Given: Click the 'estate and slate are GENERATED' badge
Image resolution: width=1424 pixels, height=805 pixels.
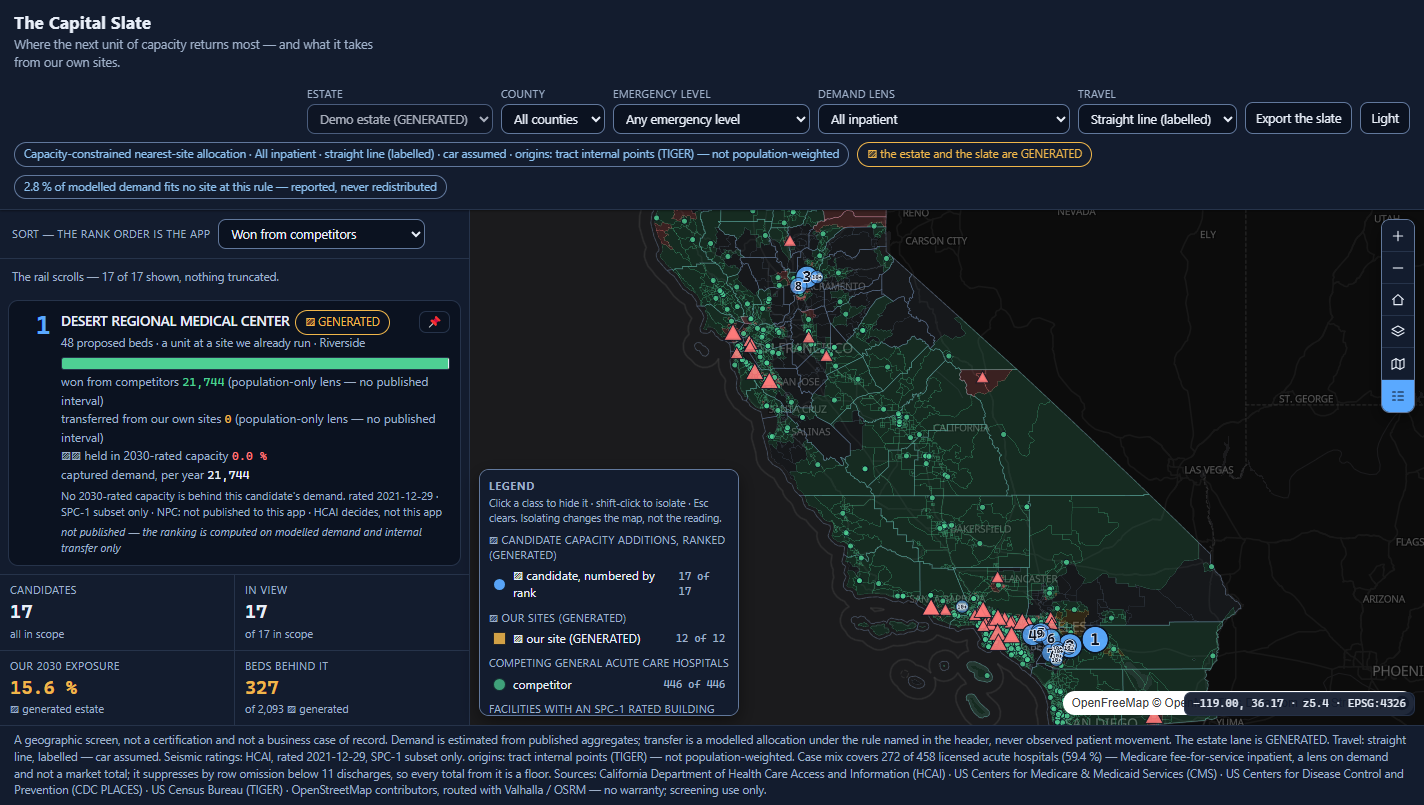Looking at the screenshot, I should (975, 154).
